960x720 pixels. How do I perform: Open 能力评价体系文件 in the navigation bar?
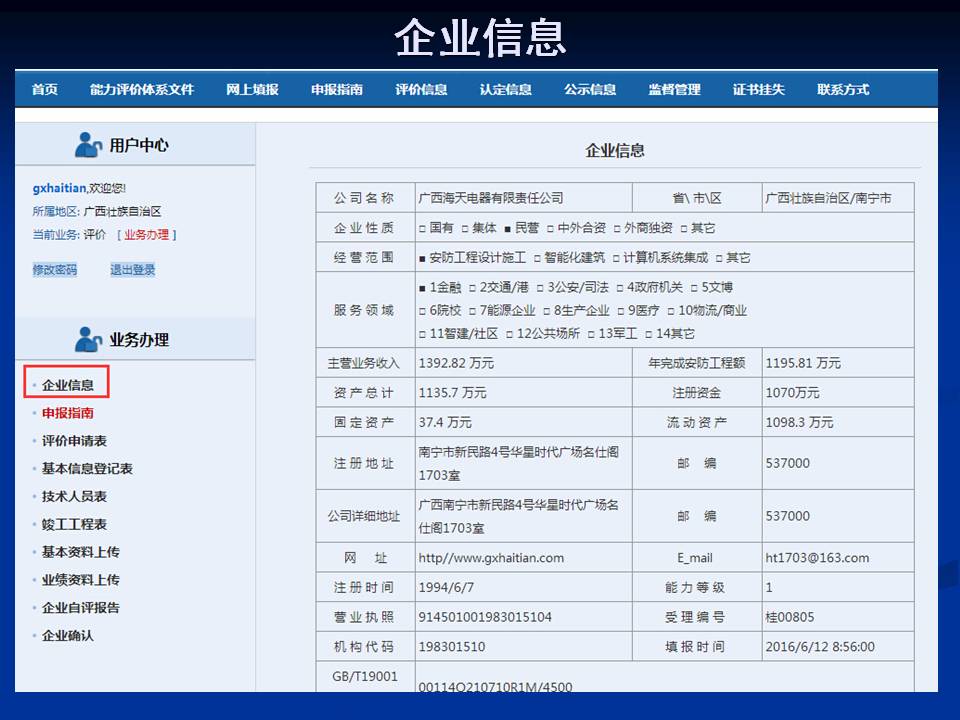(142, 89)
